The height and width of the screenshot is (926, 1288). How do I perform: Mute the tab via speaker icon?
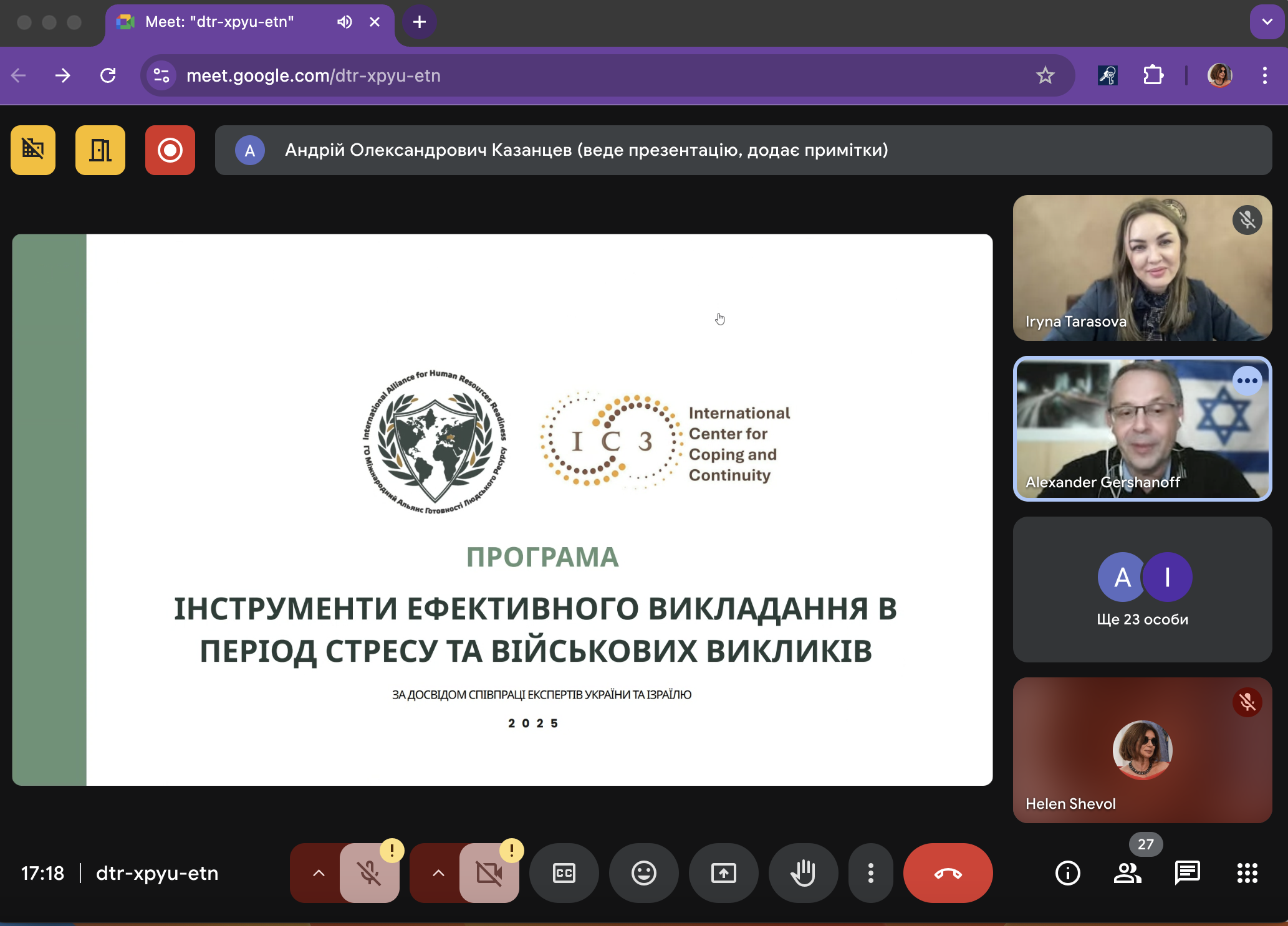pyautogui.click(x=345, y=22)
